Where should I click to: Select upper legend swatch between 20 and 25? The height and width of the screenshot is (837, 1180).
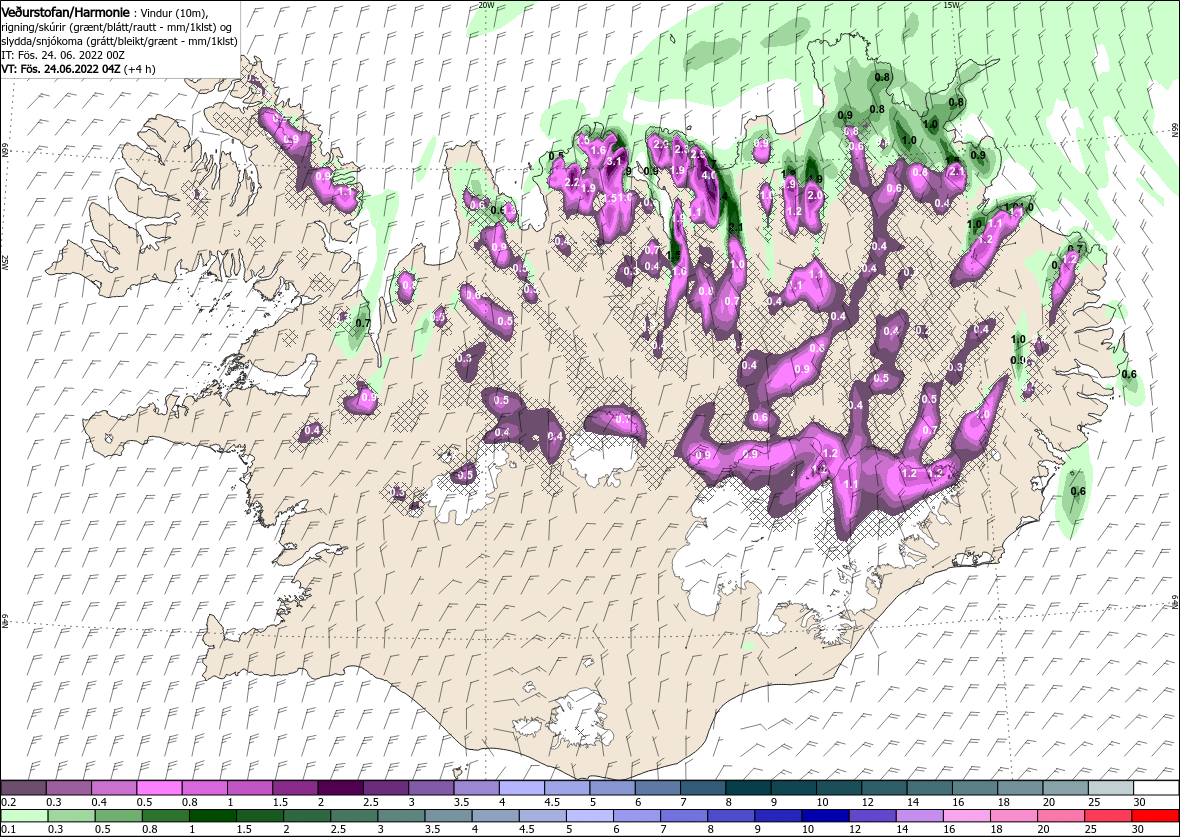[x=1066, y=788]
